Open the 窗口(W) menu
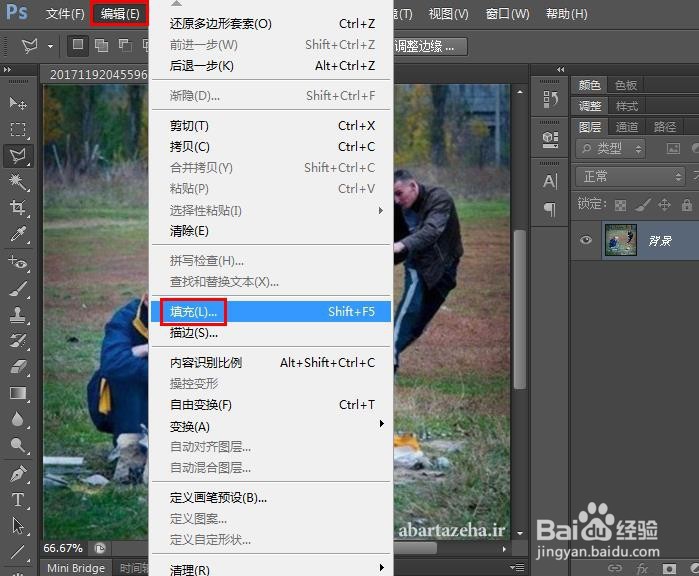Image resolution: width=699 pixels, height=576 pixels. coord(507,14)
